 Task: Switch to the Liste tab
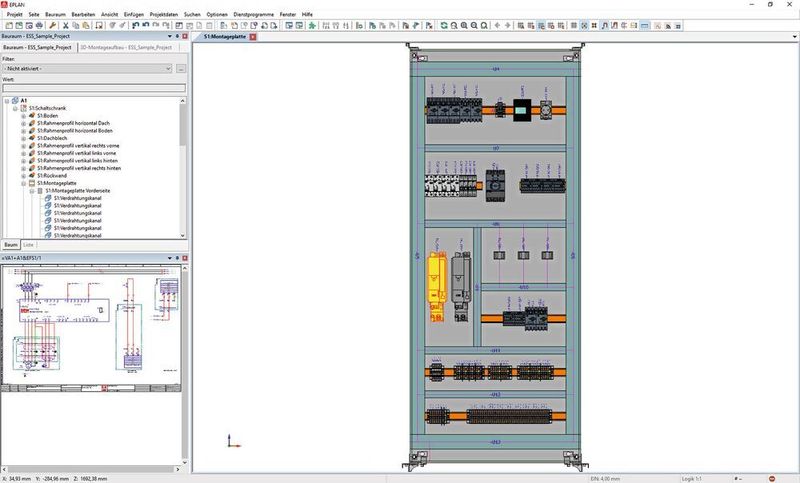28,245
